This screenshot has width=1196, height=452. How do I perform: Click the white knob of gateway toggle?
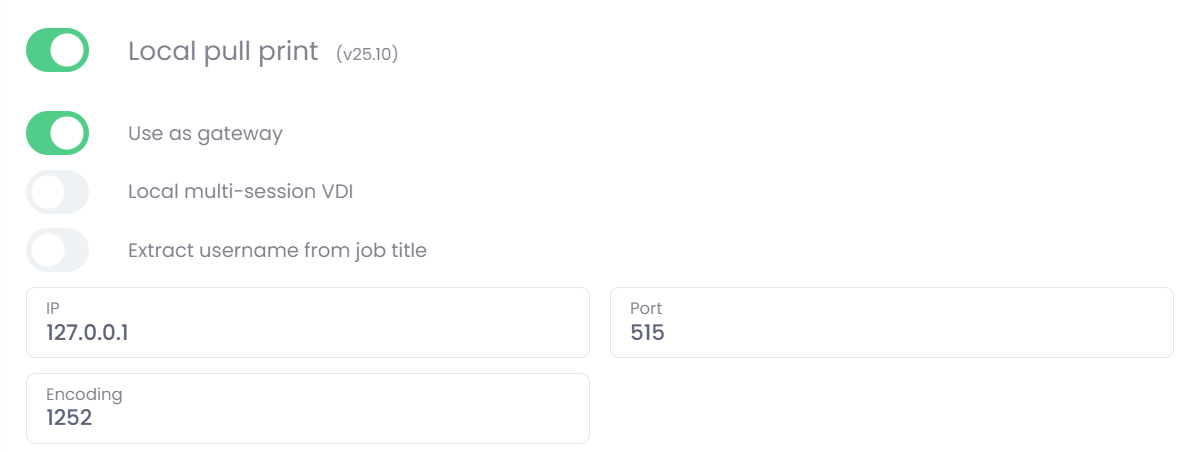click(69, 133)
